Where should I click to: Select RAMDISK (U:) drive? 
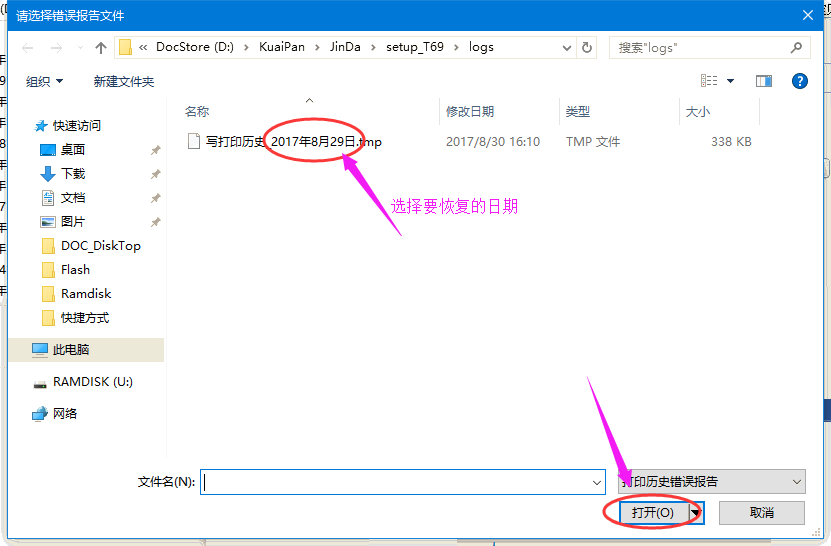[92, 382]
